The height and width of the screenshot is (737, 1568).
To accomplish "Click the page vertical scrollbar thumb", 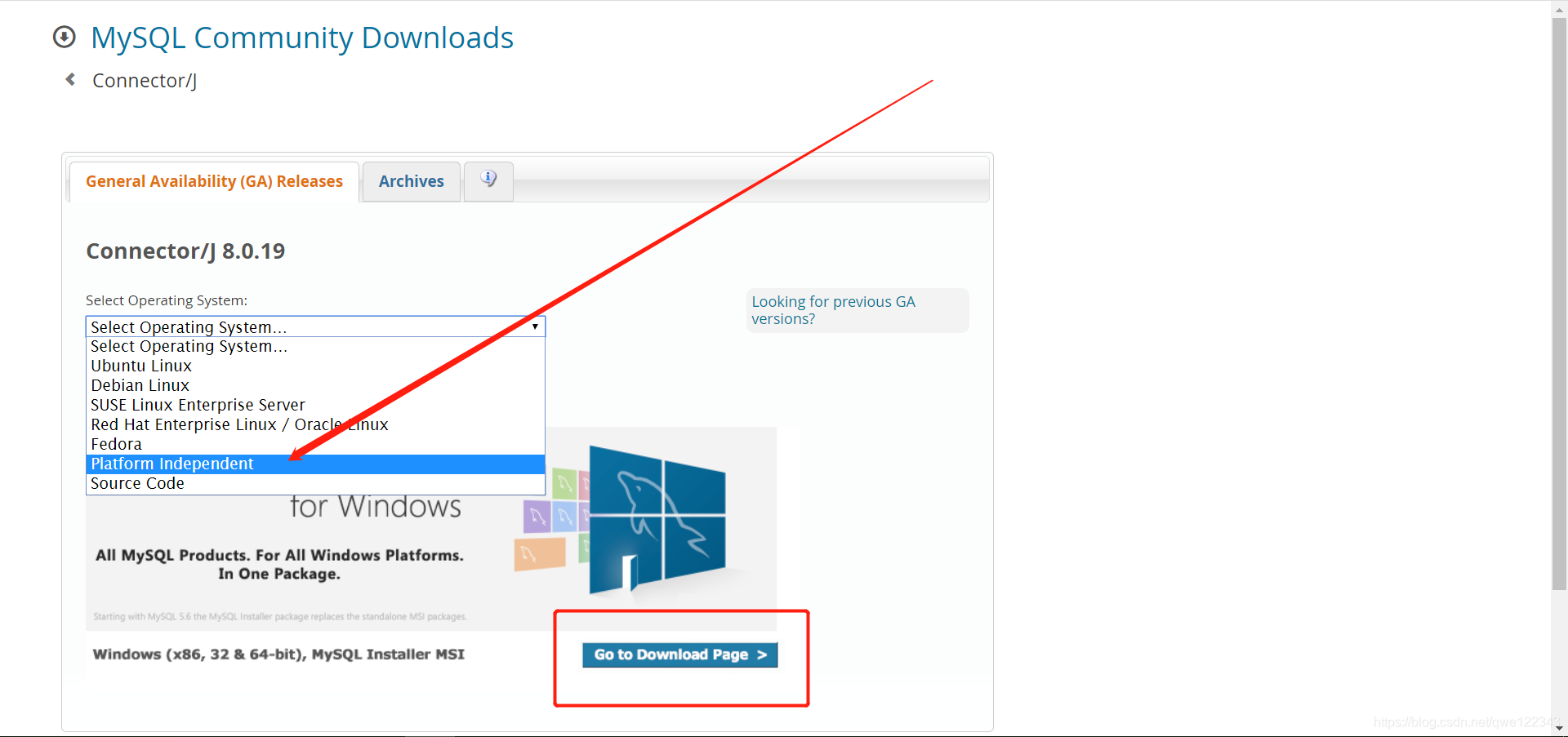I will 1559,304.
